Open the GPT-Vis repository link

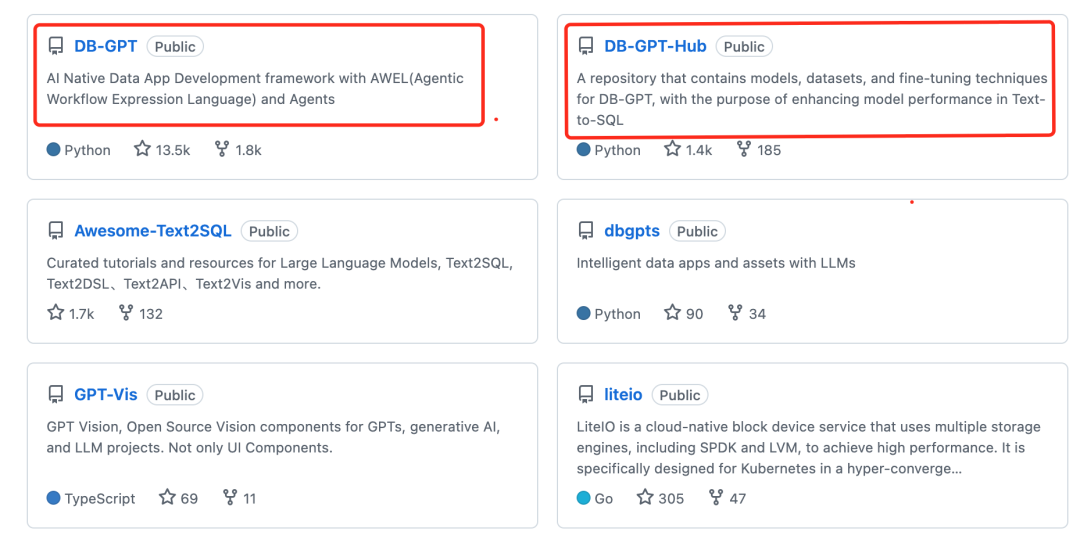(105, 395)
